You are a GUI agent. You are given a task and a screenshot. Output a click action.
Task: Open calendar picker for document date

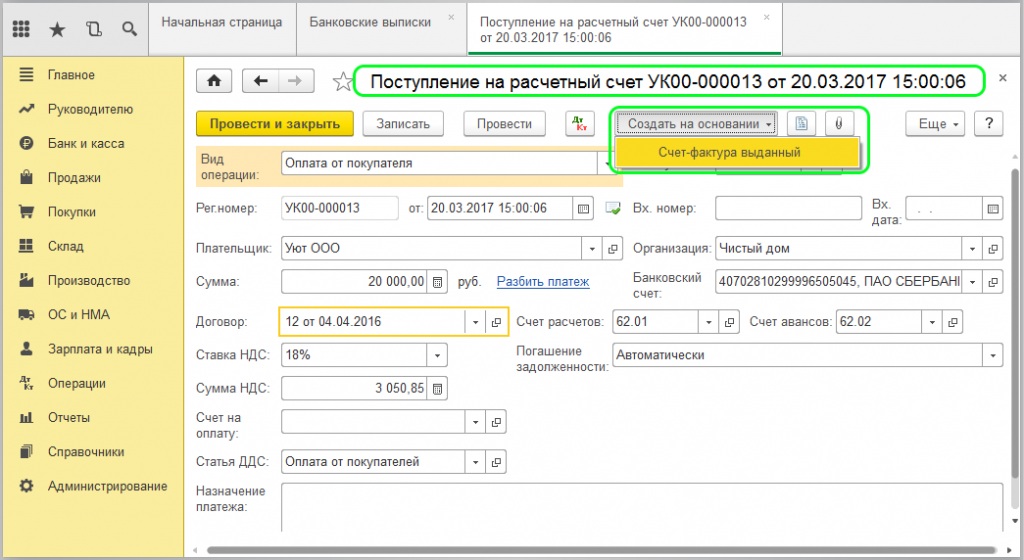click(x=583, y=209)
